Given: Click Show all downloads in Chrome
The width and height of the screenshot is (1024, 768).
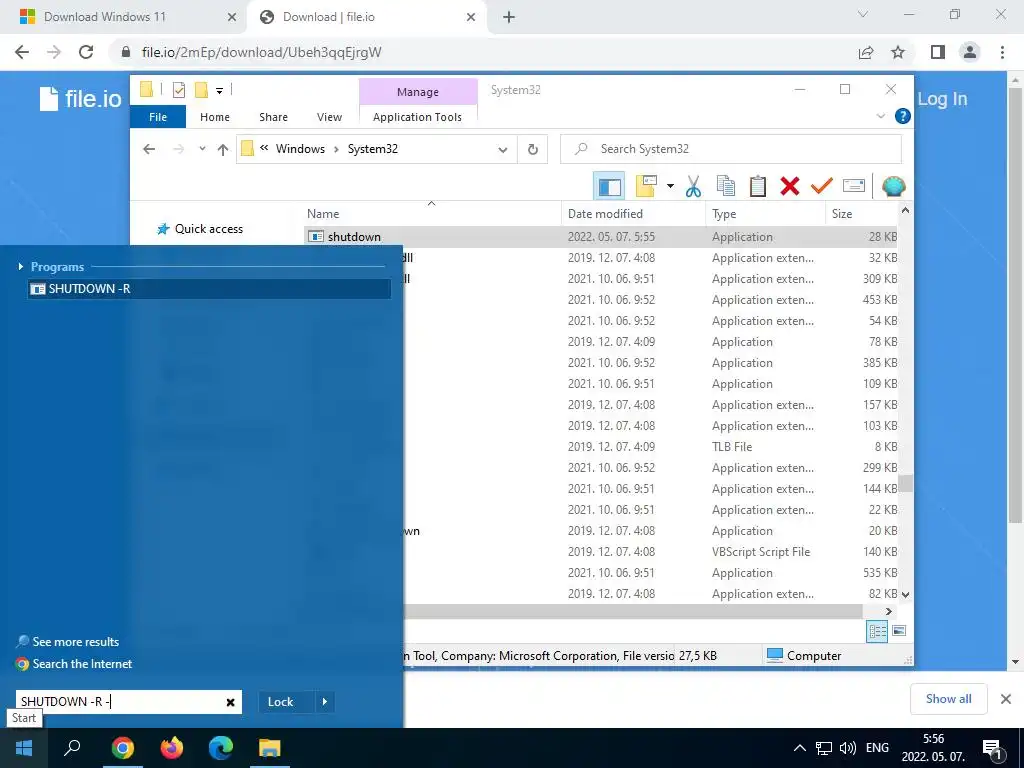Looking at the screenshot, I should pos(948,699).
